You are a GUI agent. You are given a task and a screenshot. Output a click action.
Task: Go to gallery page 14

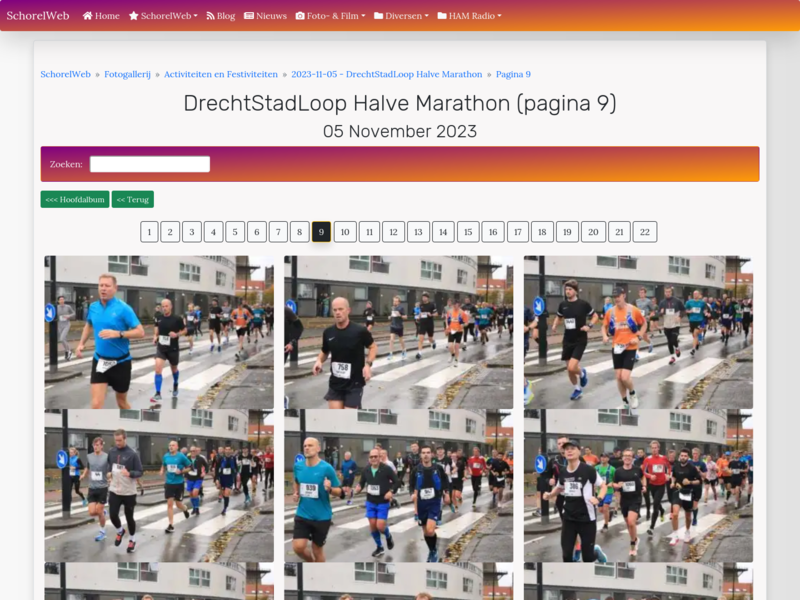click(x=443, y=232)
